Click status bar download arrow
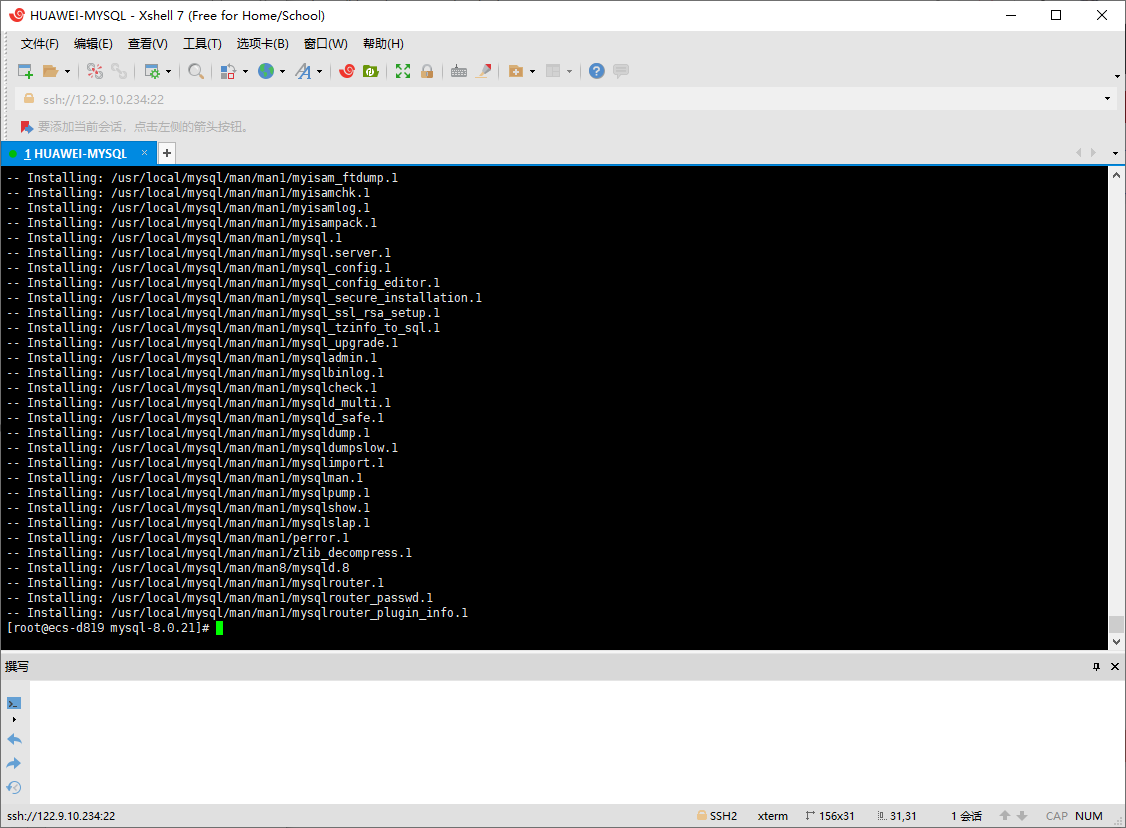Viewport: 1126px width, 828px height. point(1022,816)
